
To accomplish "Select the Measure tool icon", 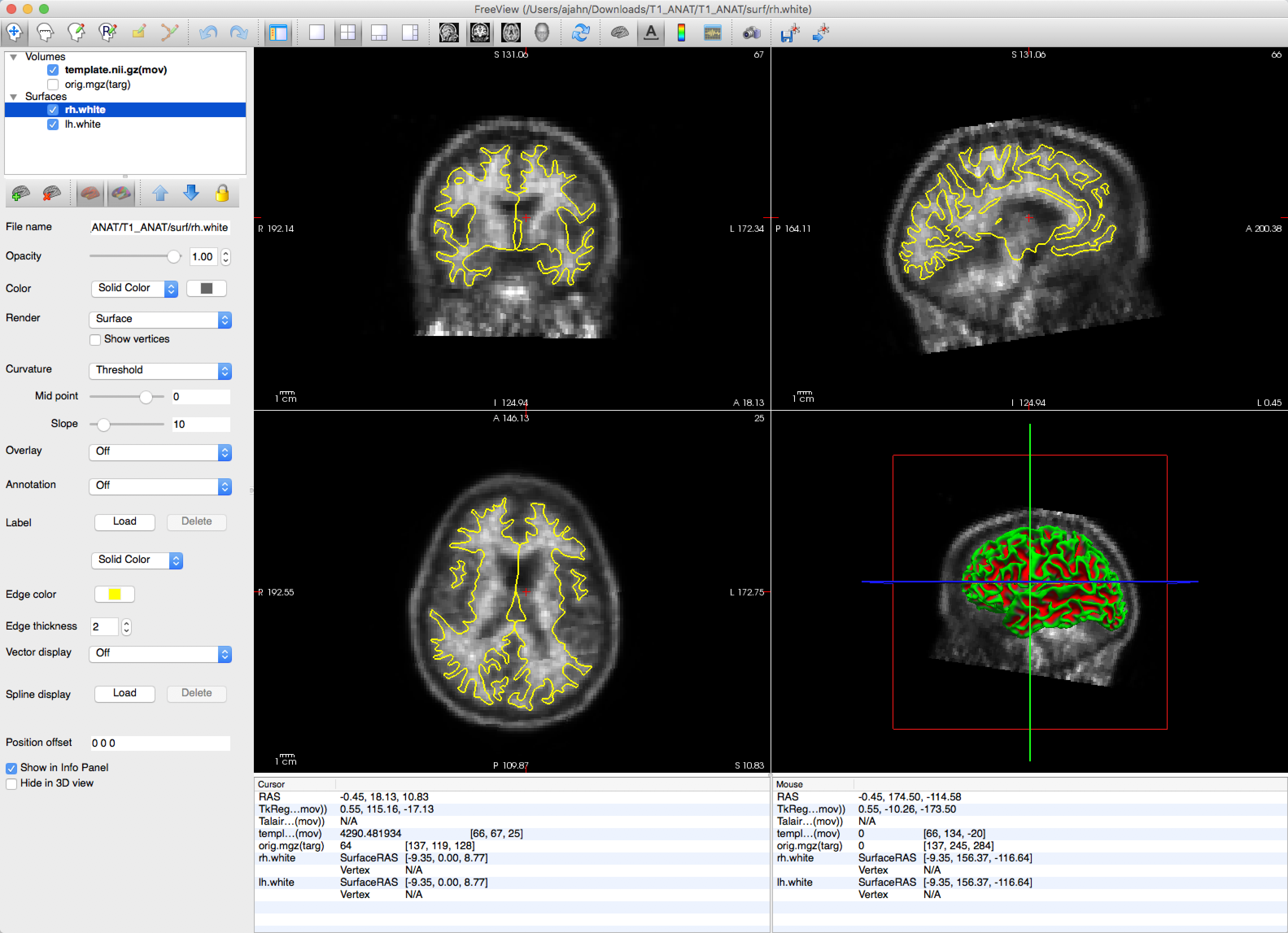I will (x=46, y=33).
